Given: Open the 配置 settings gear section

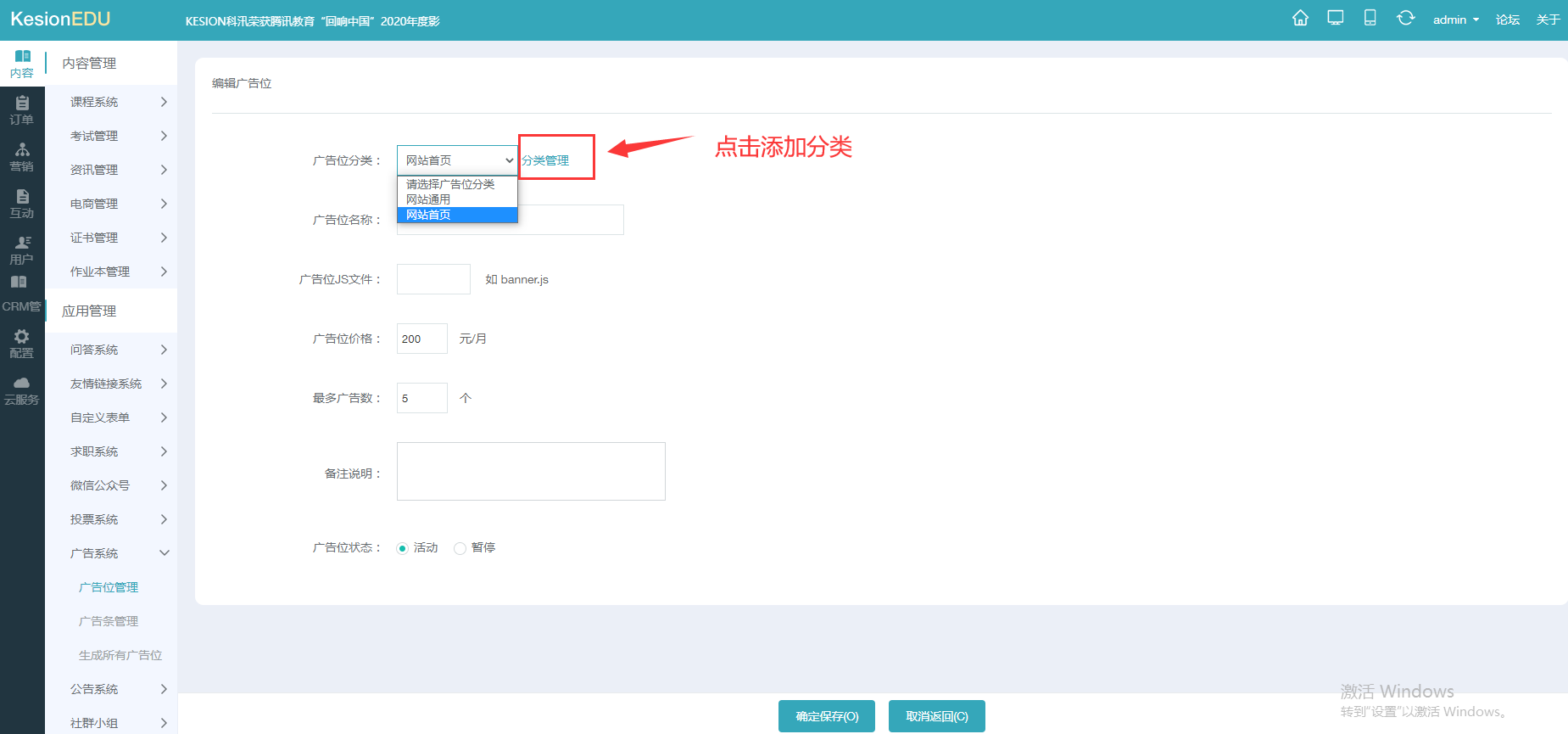Looking at the screenshot, I should click(x=22, y=344).
